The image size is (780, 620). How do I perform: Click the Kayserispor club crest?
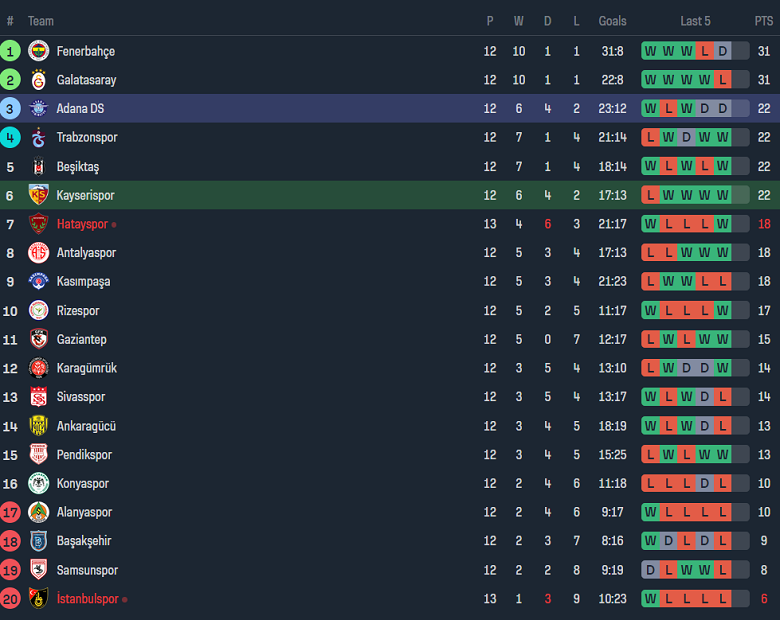[39, 196]
